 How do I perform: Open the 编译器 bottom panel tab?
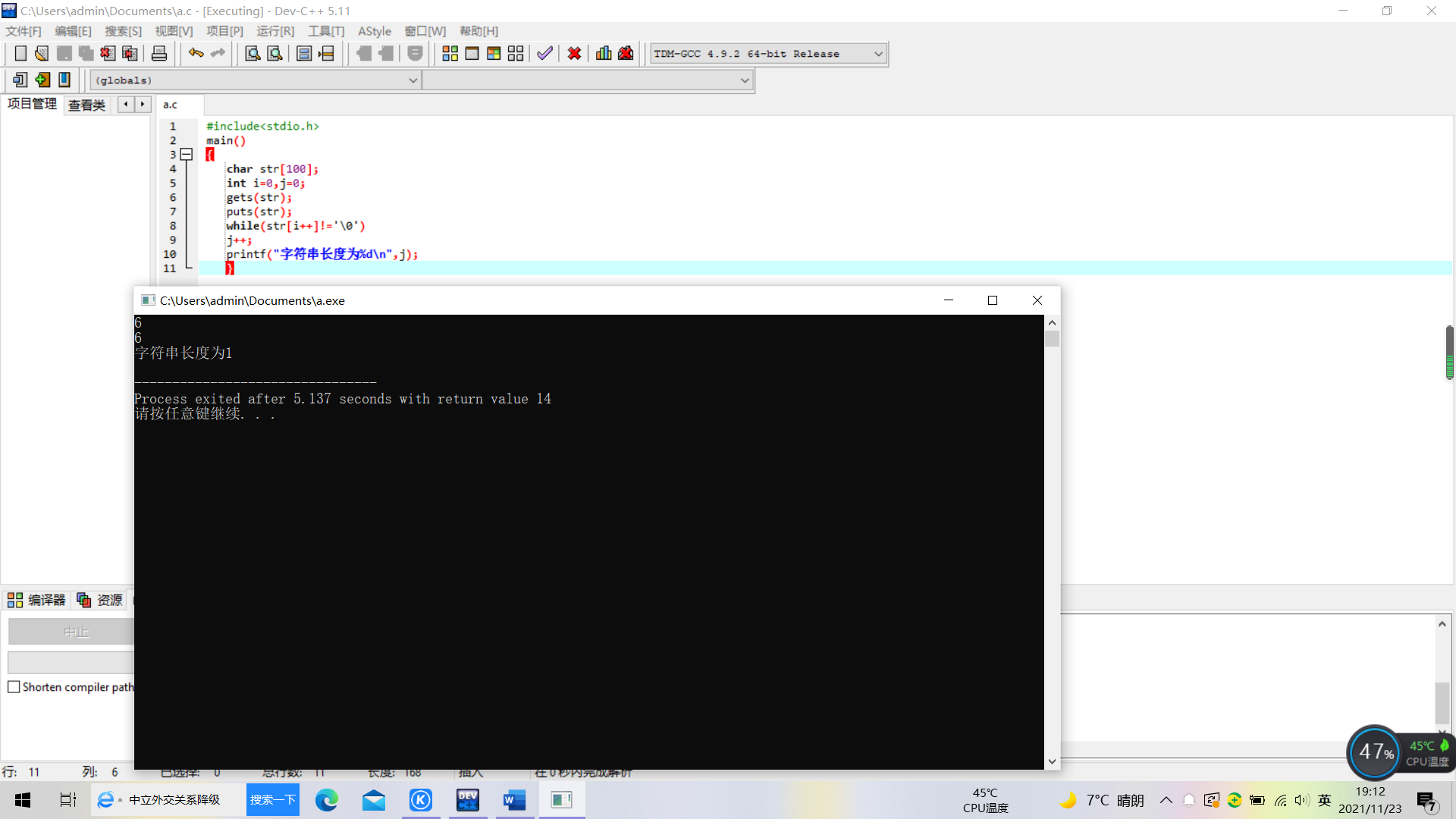[x=37, y=601]
